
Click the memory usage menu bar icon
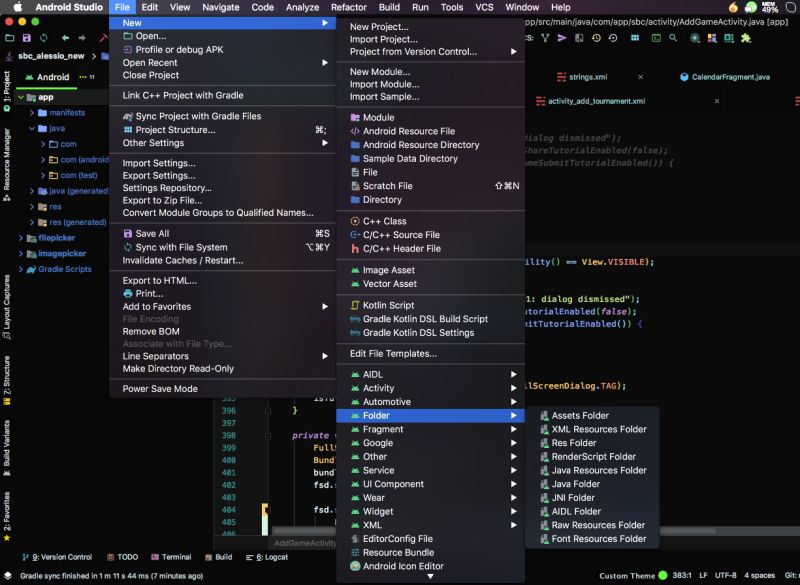click(770, 7)
